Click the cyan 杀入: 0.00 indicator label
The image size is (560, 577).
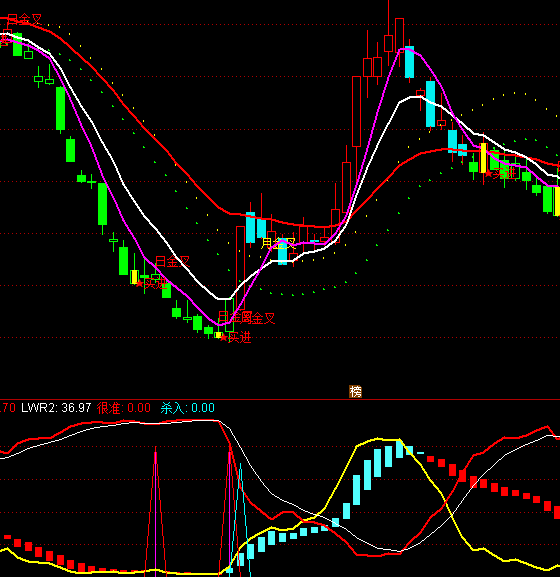click(x=188, y=408)
